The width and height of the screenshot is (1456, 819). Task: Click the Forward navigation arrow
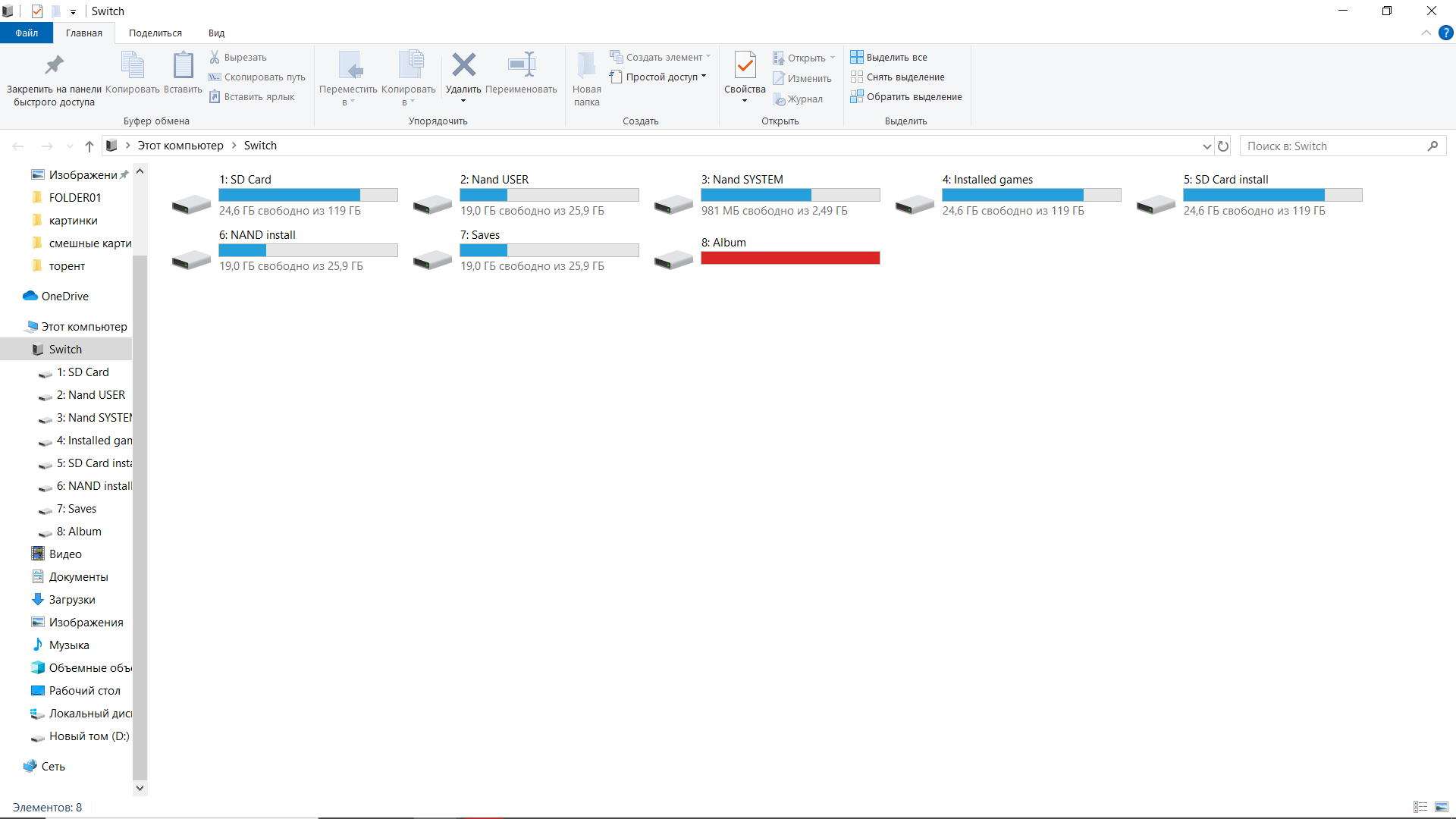(47, 146)
